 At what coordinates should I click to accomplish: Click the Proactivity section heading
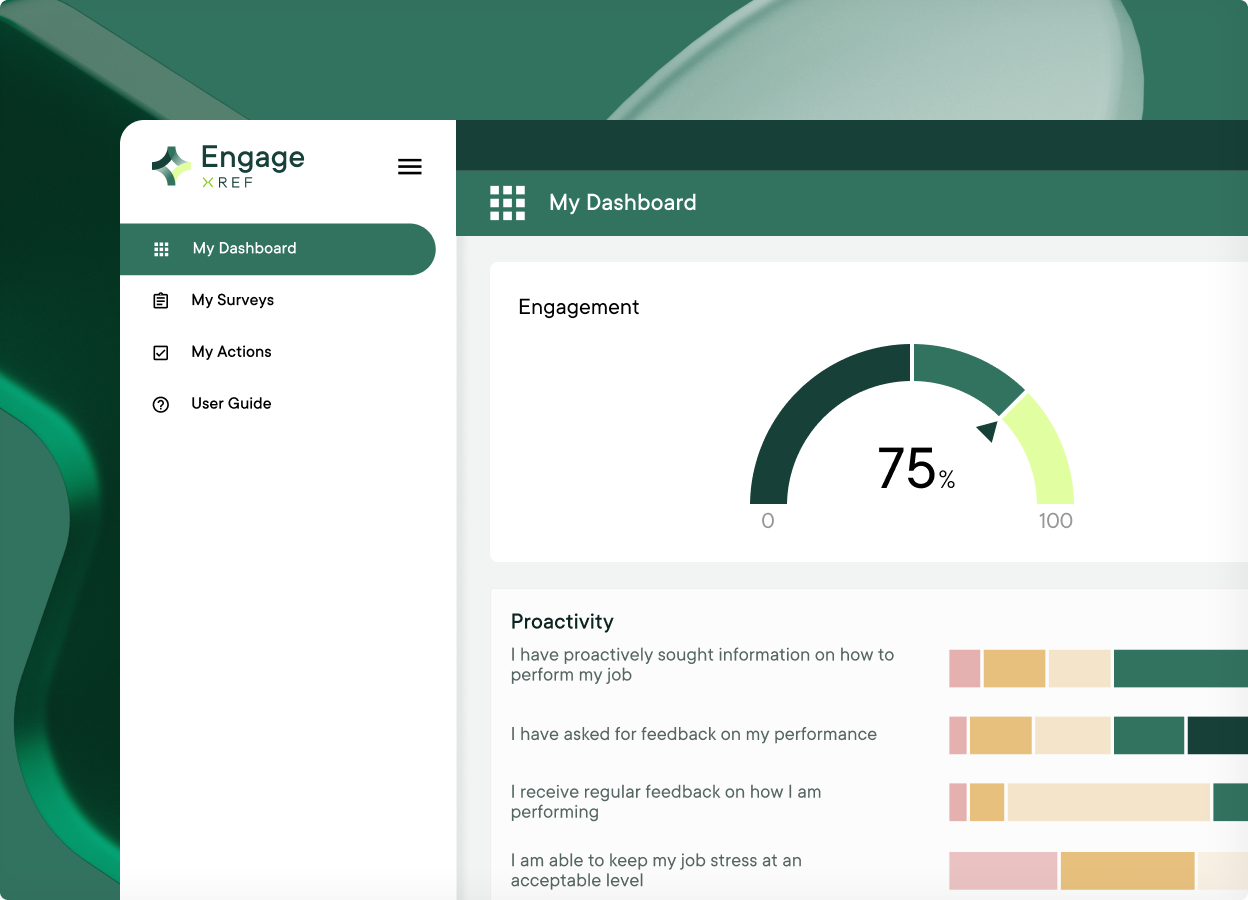[562, 621]
